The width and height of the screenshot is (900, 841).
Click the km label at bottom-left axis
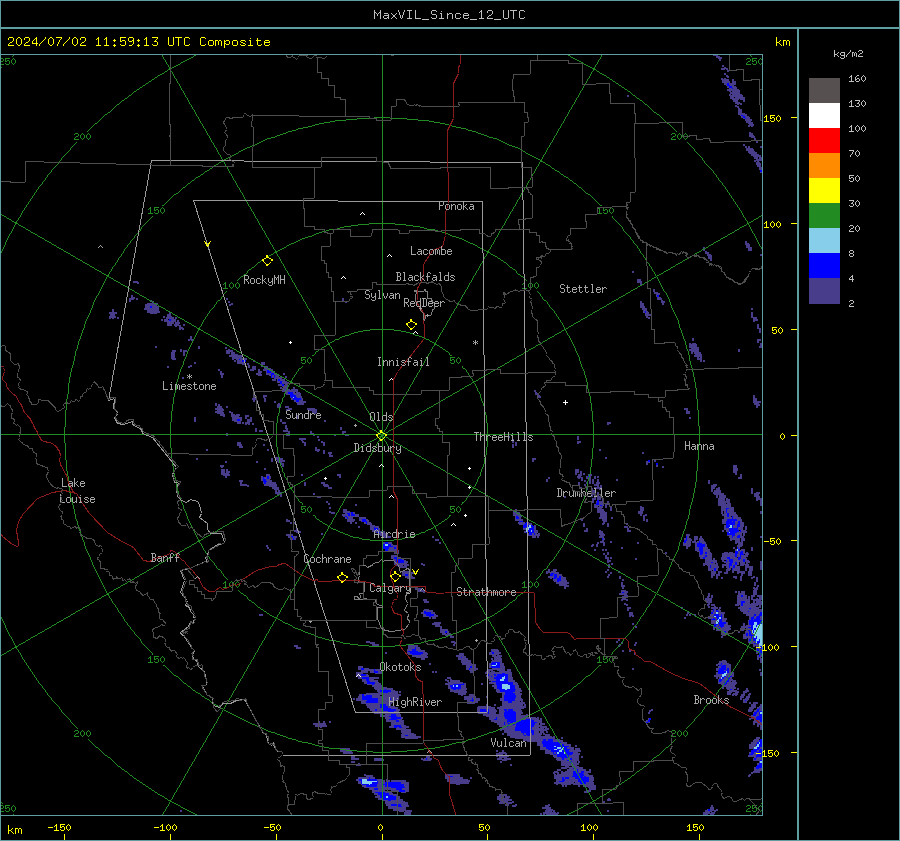14,830
